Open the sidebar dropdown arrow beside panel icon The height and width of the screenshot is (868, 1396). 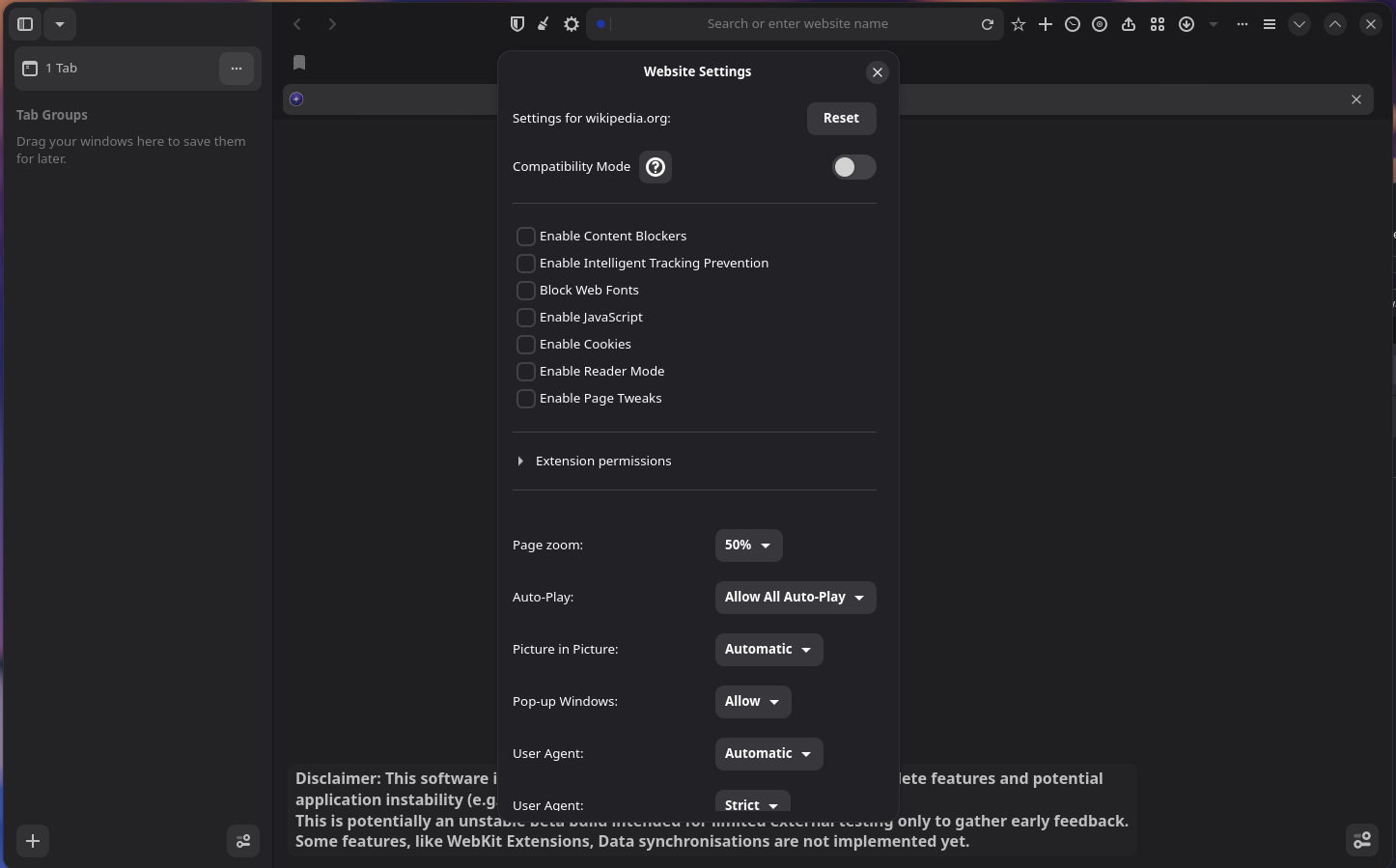click(x=60, y=24)
